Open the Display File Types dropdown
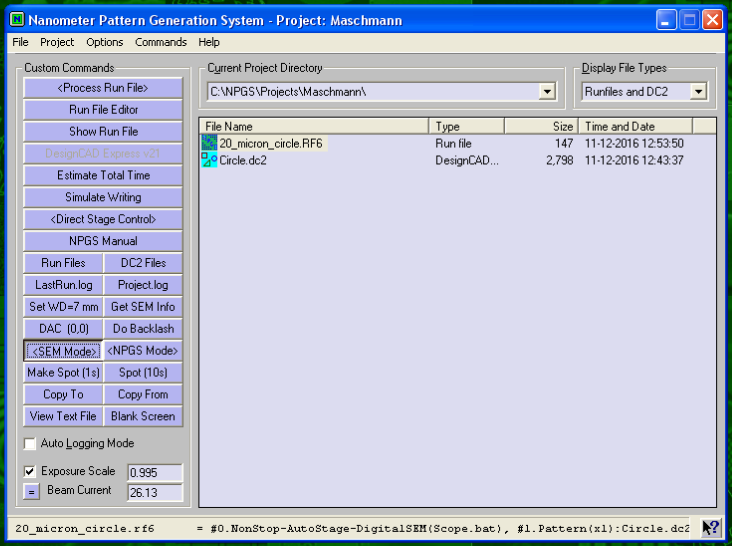The image size is (732, 546). 698,92
